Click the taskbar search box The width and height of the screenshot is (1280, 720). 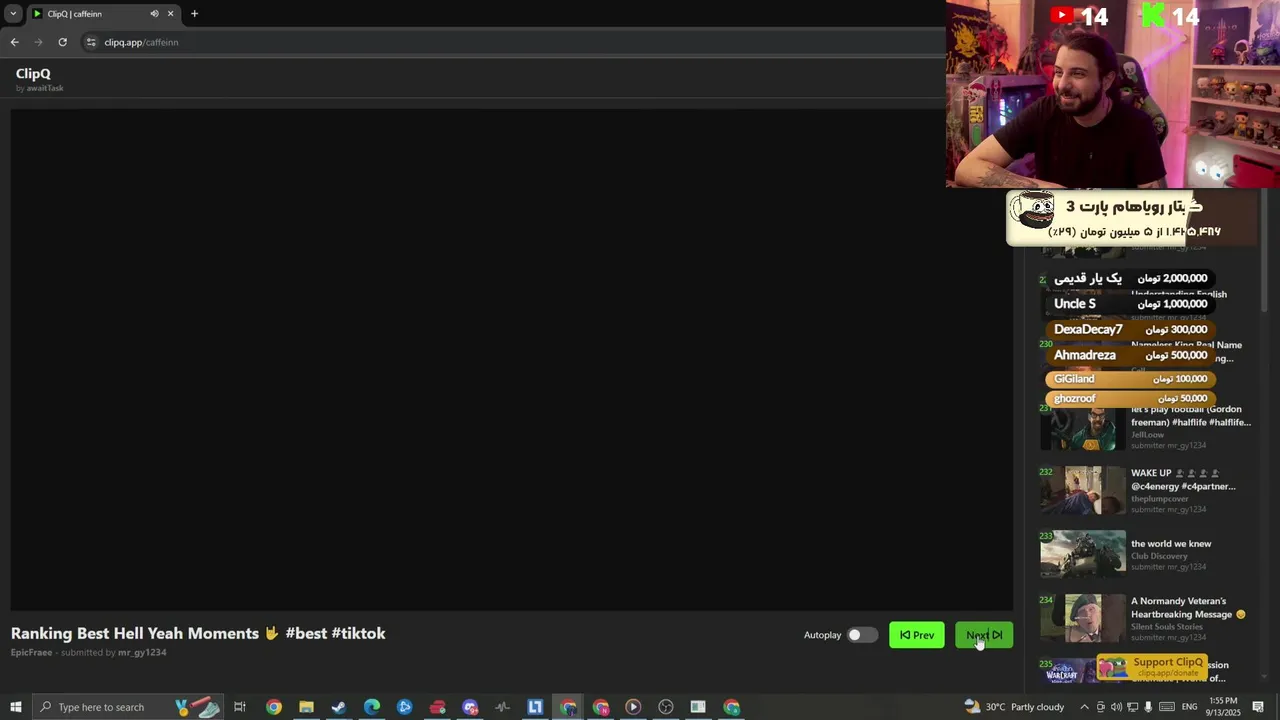tap(128, 707)
